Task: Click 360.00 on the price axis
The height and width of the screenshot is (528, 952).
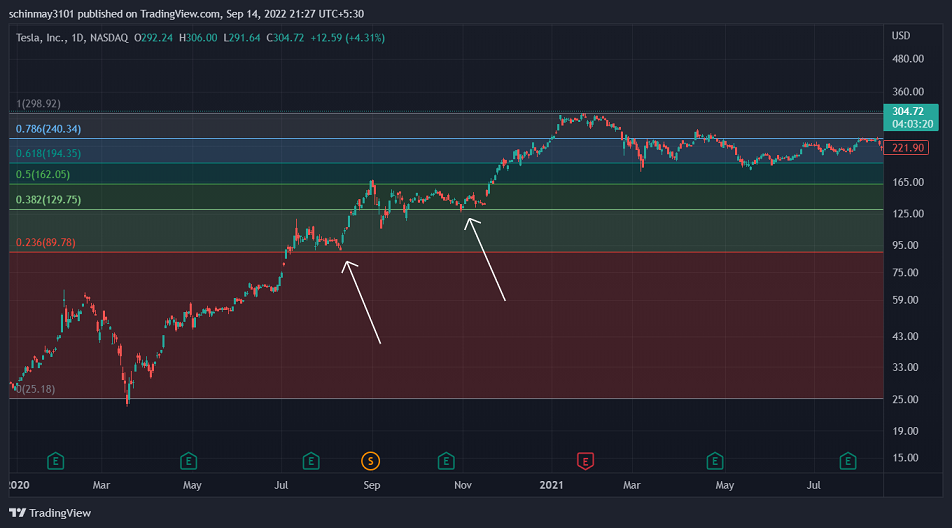Action: pyautogui.click(x=908, y=92)
